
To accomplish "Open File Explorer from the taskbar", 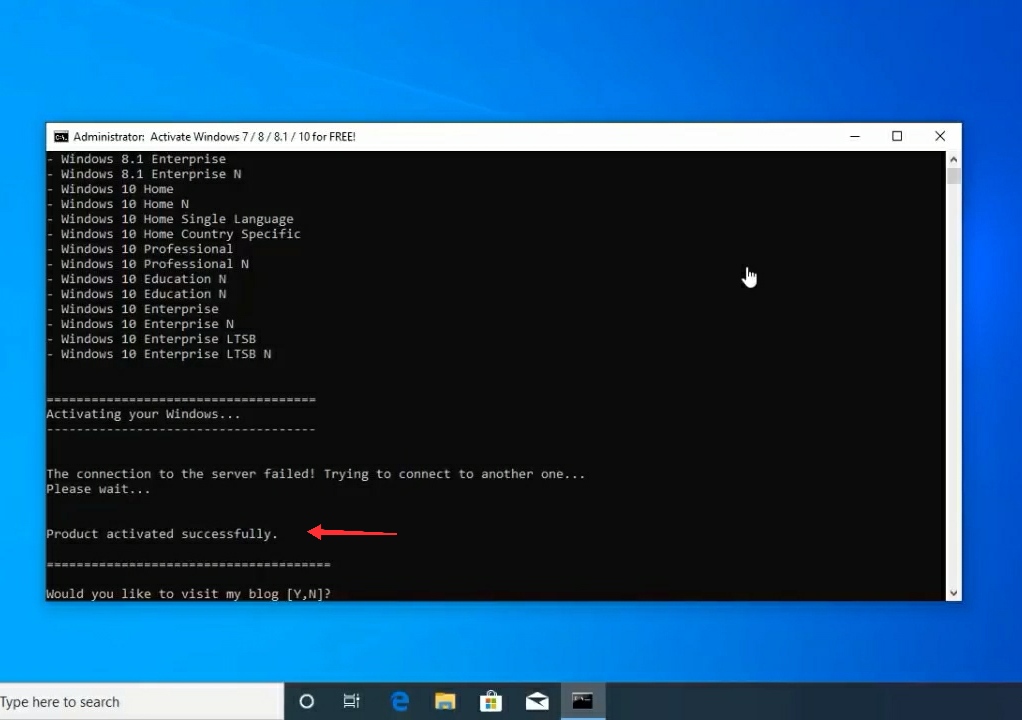I will click(x=445, y=701).
